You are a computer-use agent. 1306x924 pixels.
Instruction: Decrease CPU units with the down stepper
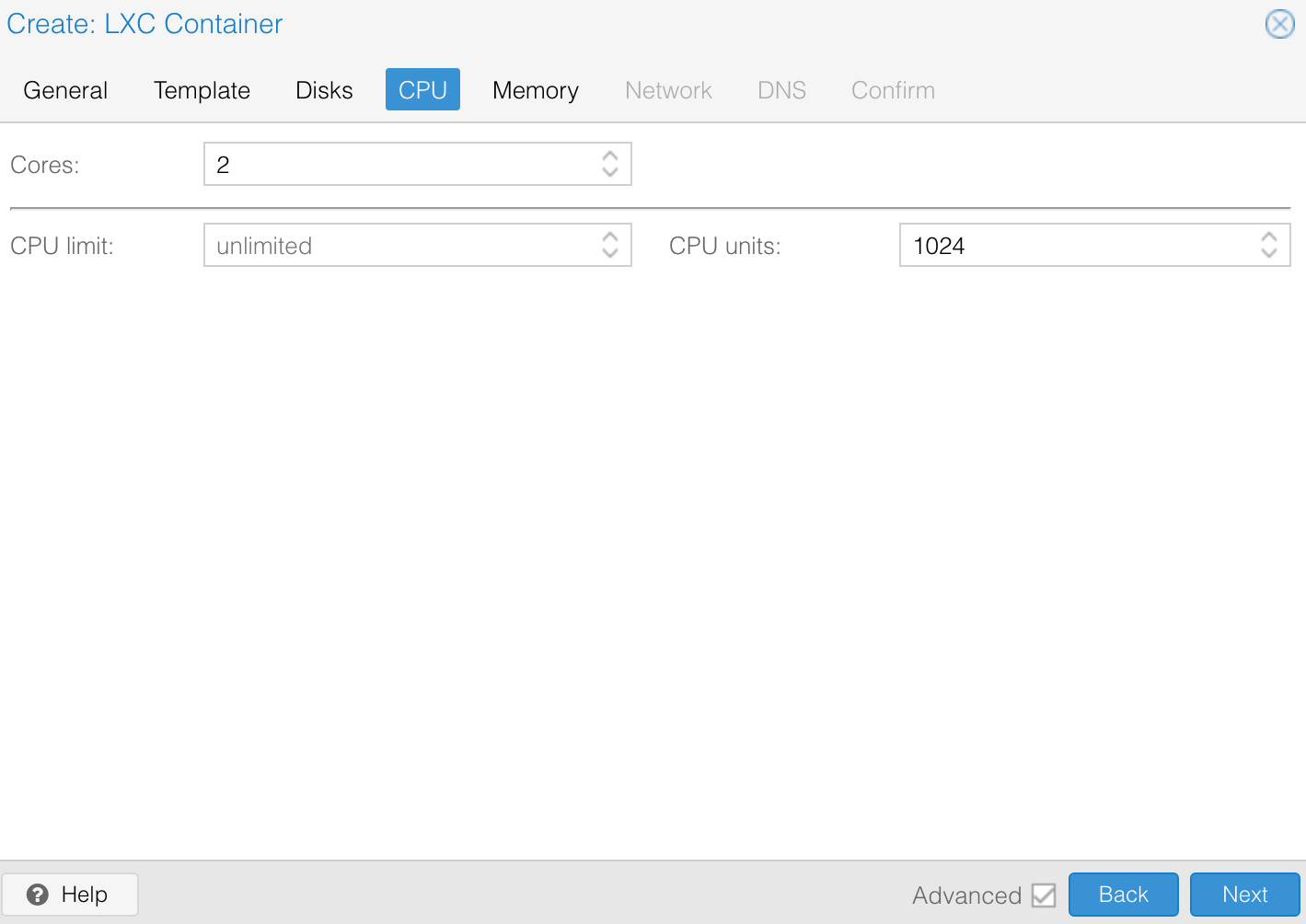click(x=1268, y=252)
